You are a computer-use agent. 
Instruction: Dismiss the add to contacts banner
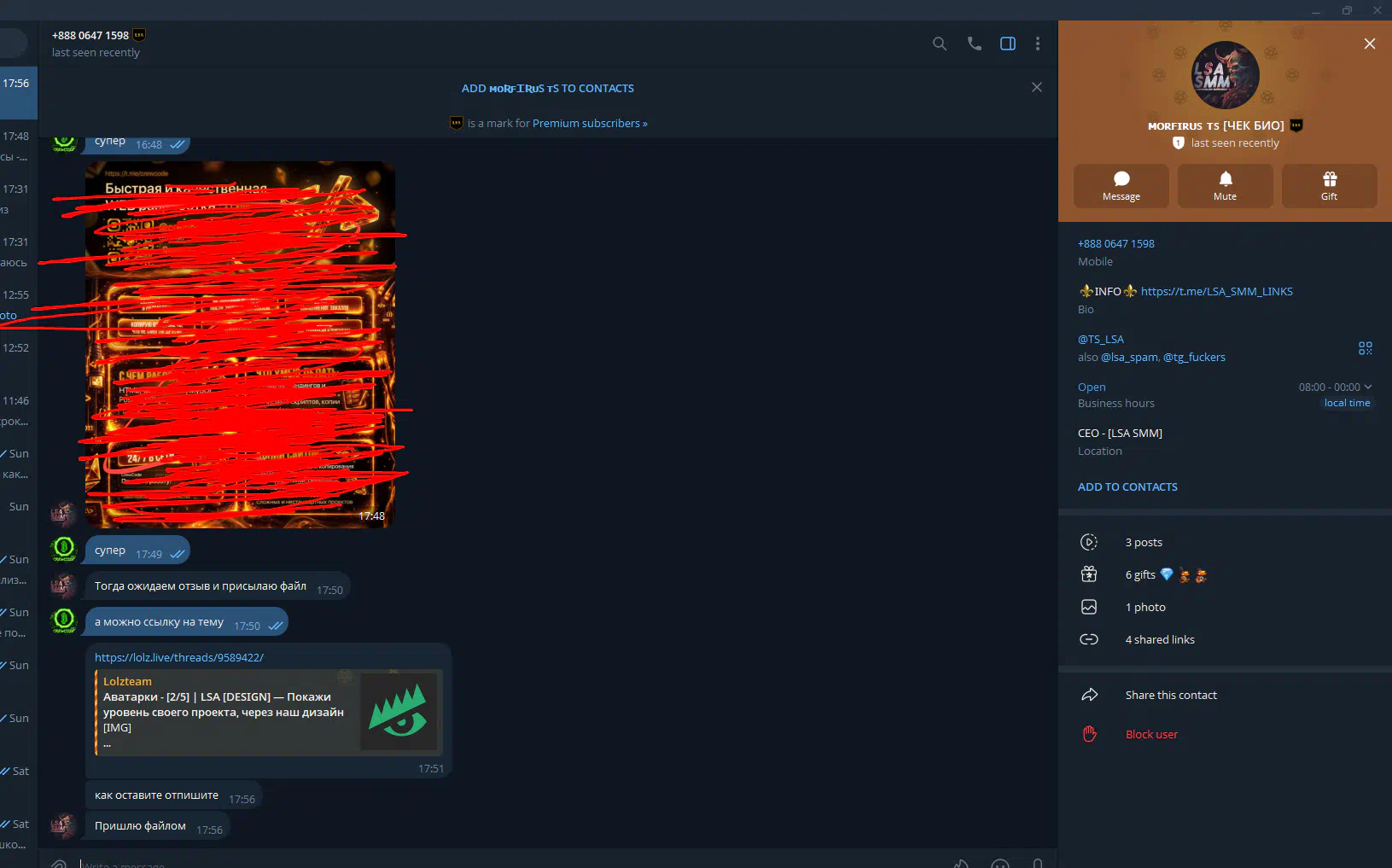coord(1036,87)
